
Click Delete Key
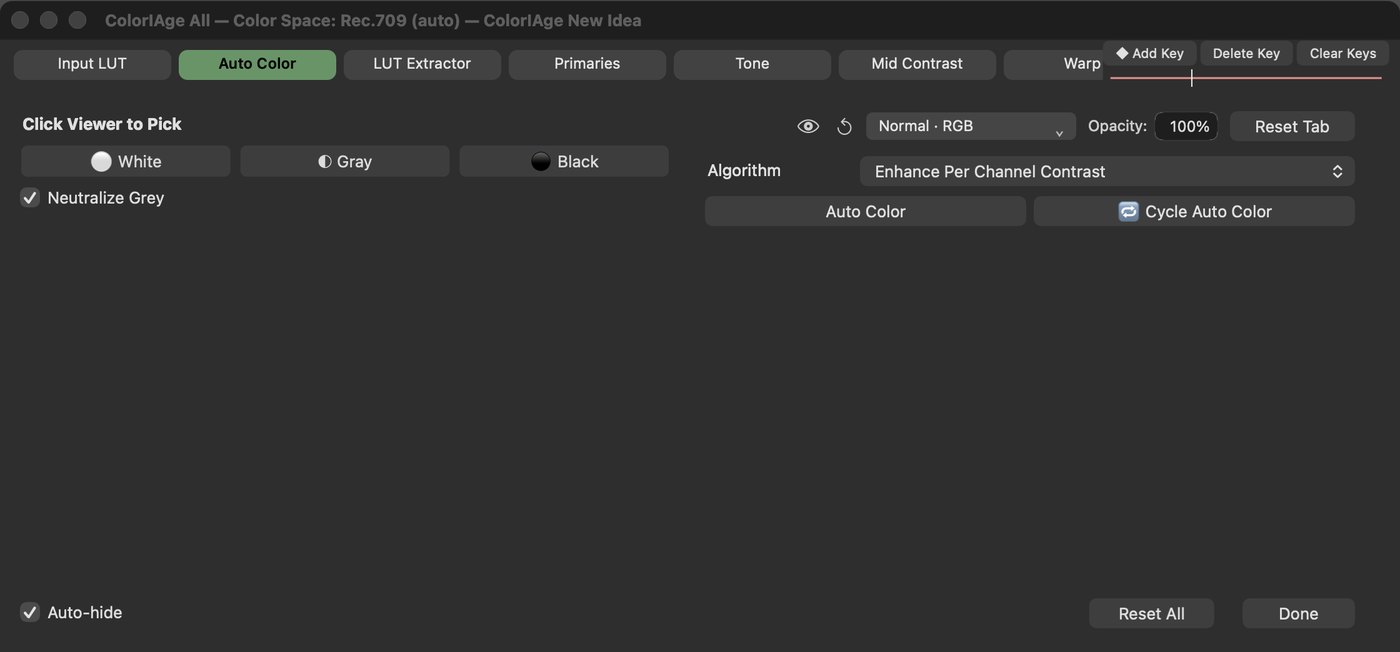[1246, 53]
